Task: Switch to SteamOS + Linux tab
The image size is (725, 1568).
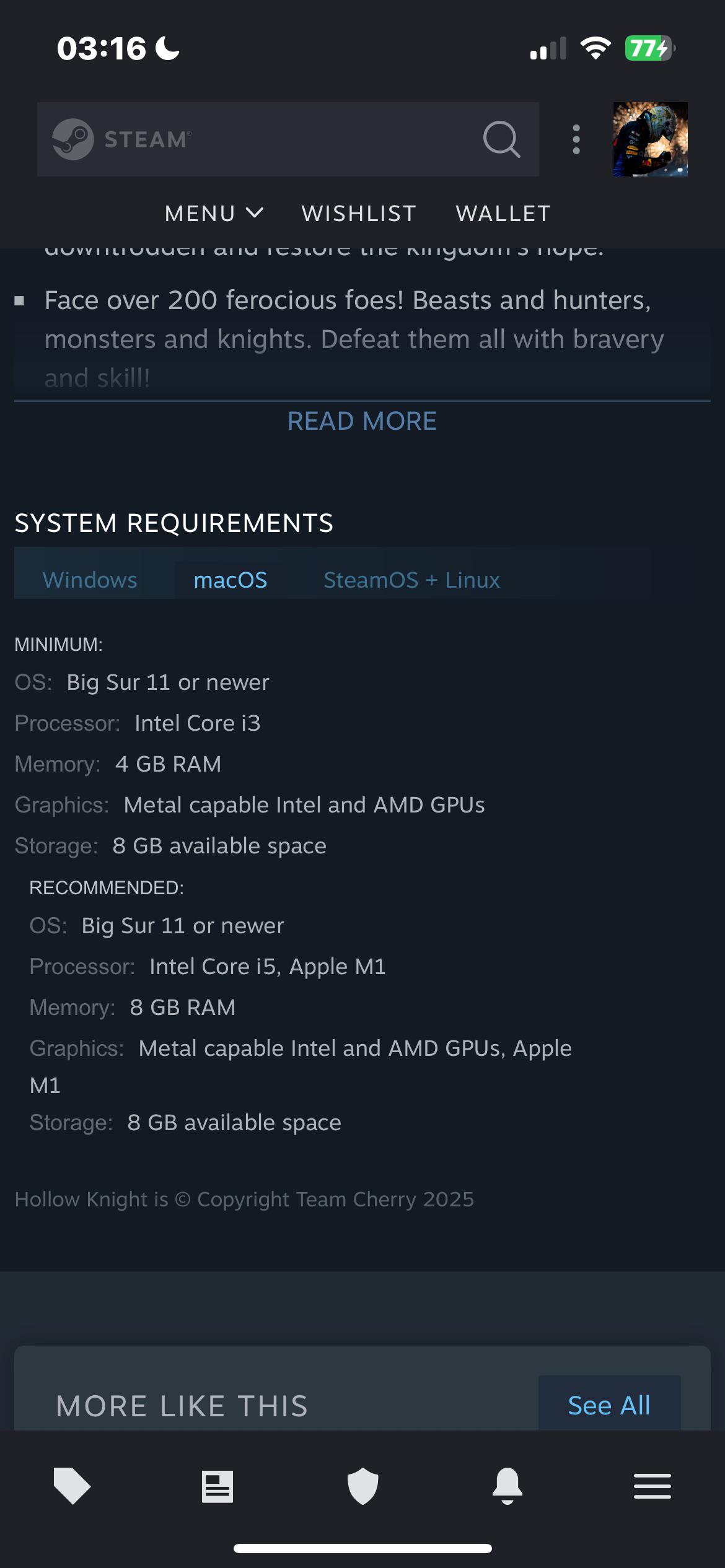Action: click(x=411, y=580)
